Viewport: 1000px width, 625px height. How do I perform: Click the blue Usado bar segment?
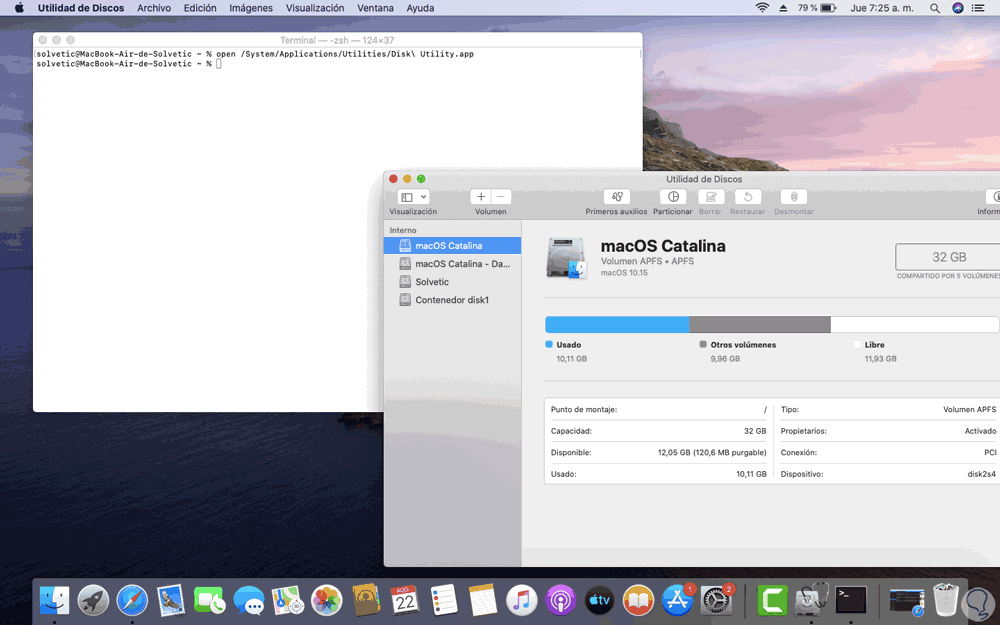tap(617, 325)
